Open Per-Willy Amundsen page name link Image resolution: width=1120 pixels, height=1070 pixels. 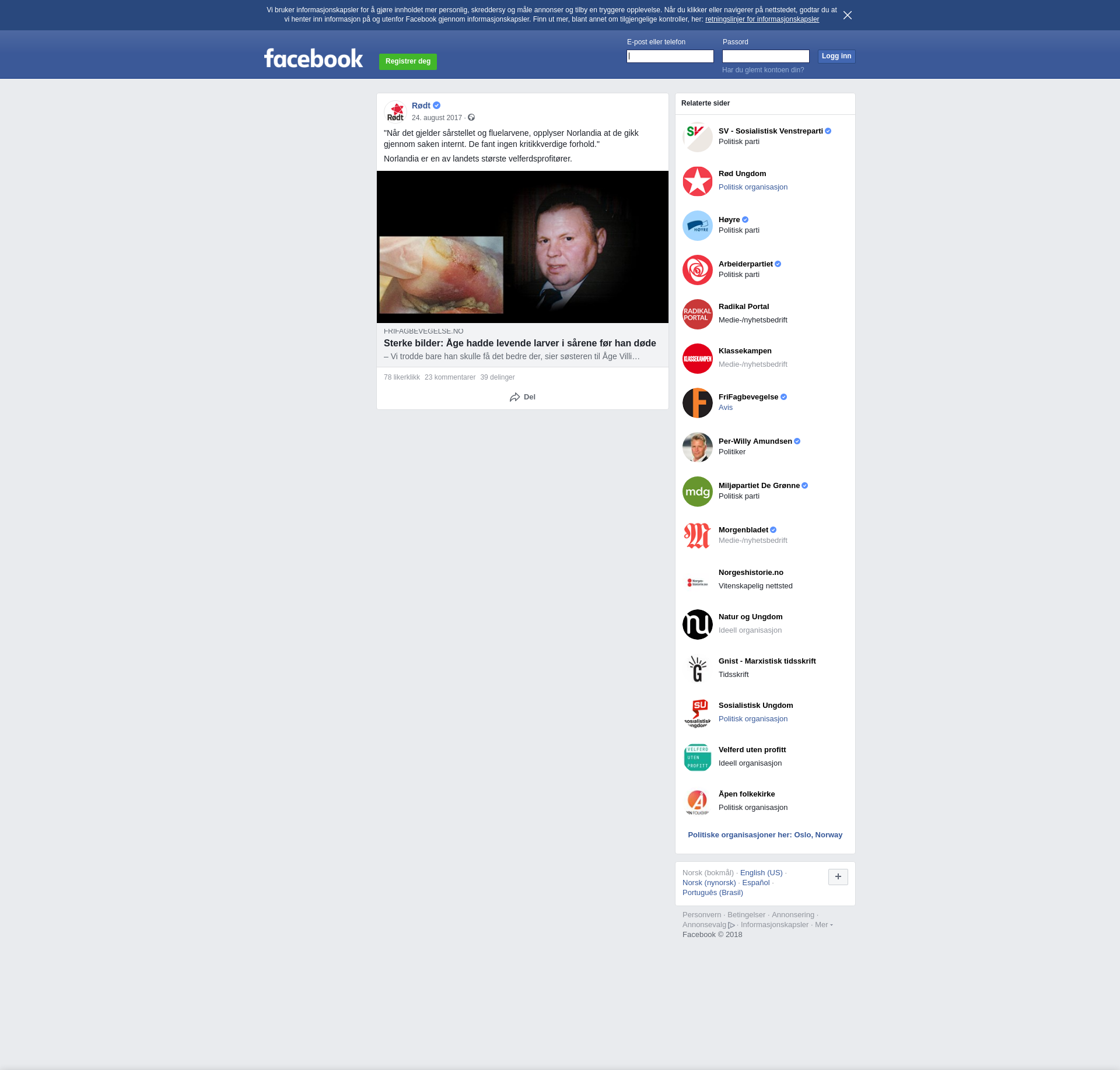(755, 441)
